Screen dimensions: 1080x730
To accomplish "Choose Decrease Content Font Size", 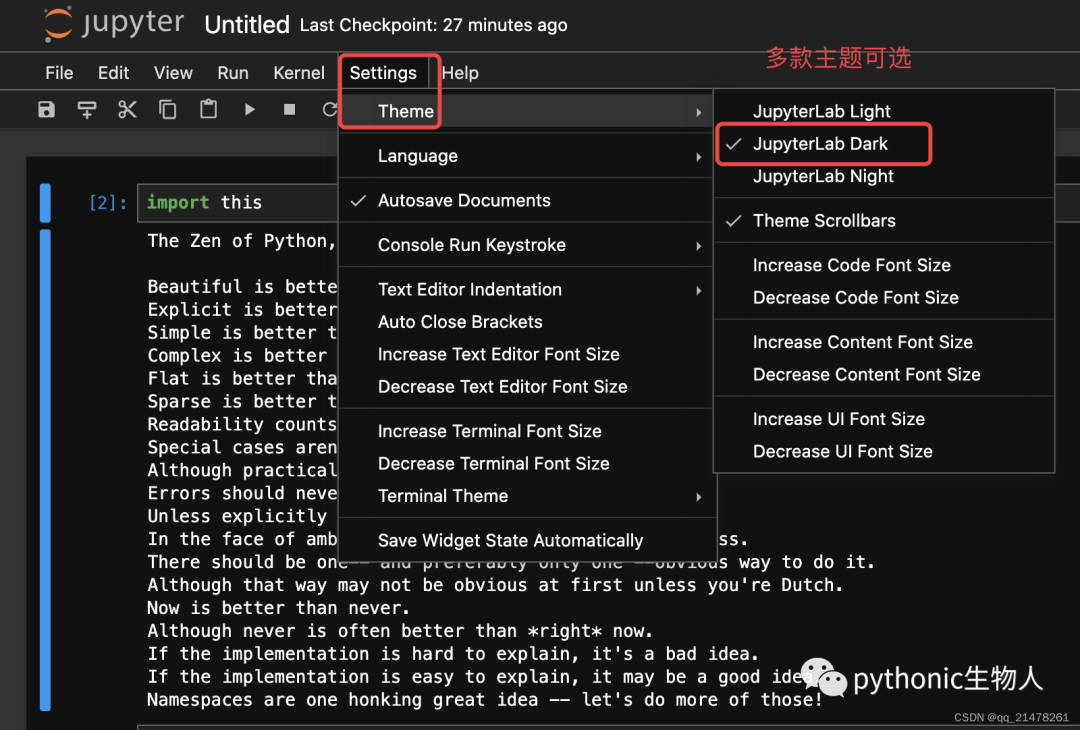I will pos(884,375).
